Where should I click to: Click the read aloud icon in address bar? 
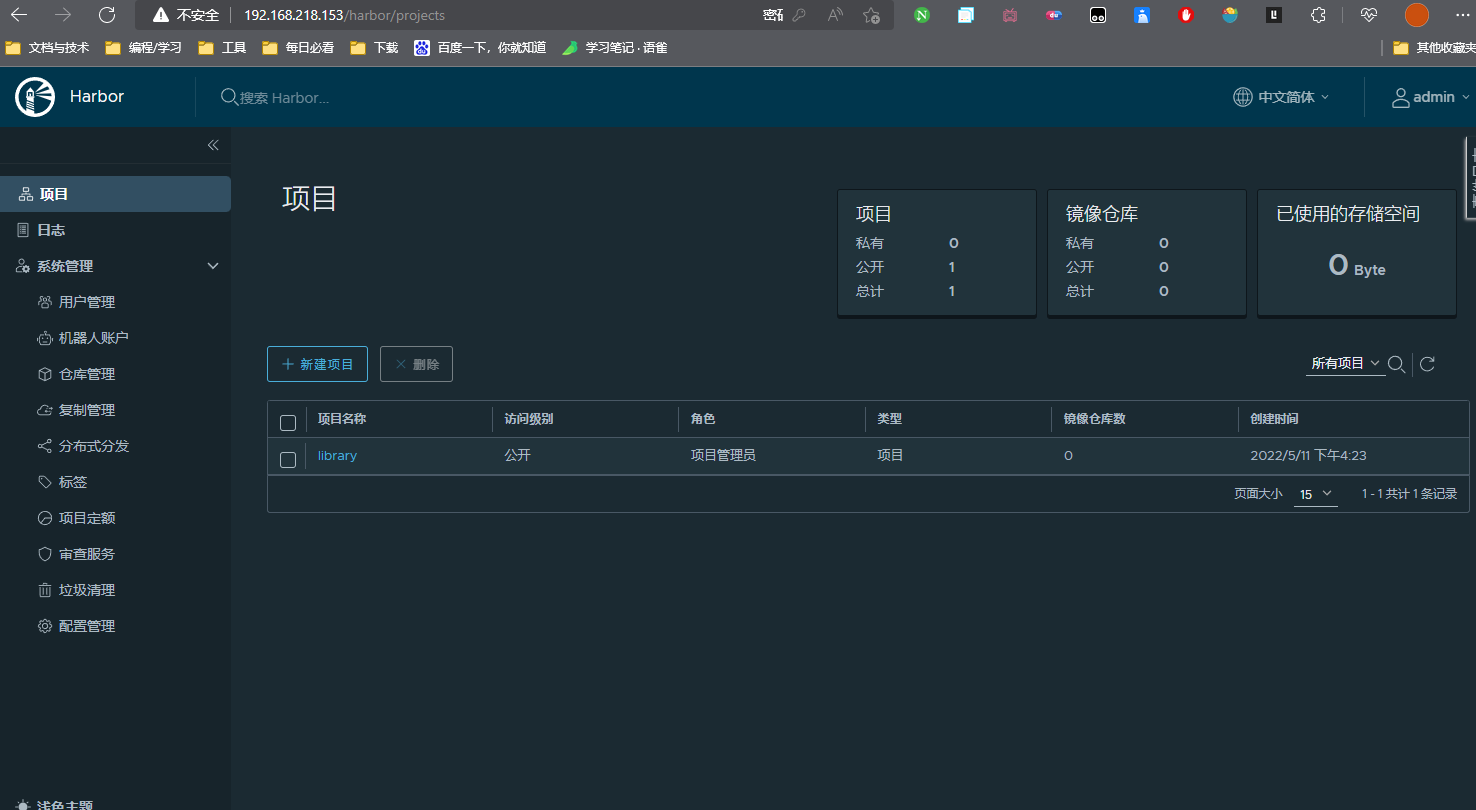coord(835,15)
